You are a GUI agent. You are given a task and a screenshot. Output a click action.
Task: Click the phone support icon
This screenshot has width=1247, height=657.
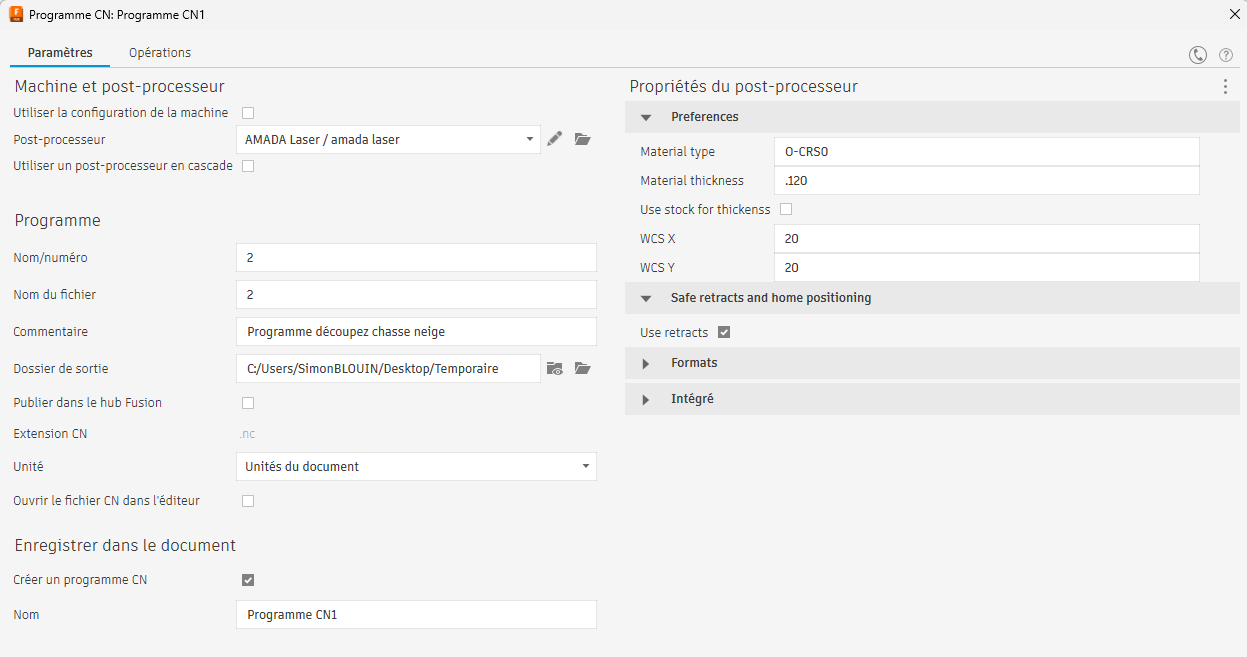1197,55
